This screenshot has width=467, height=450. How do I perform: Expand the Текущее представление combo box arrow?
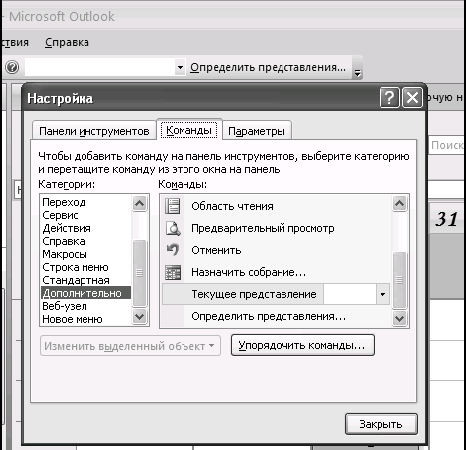pyautogui.click(x=383, y=294)
